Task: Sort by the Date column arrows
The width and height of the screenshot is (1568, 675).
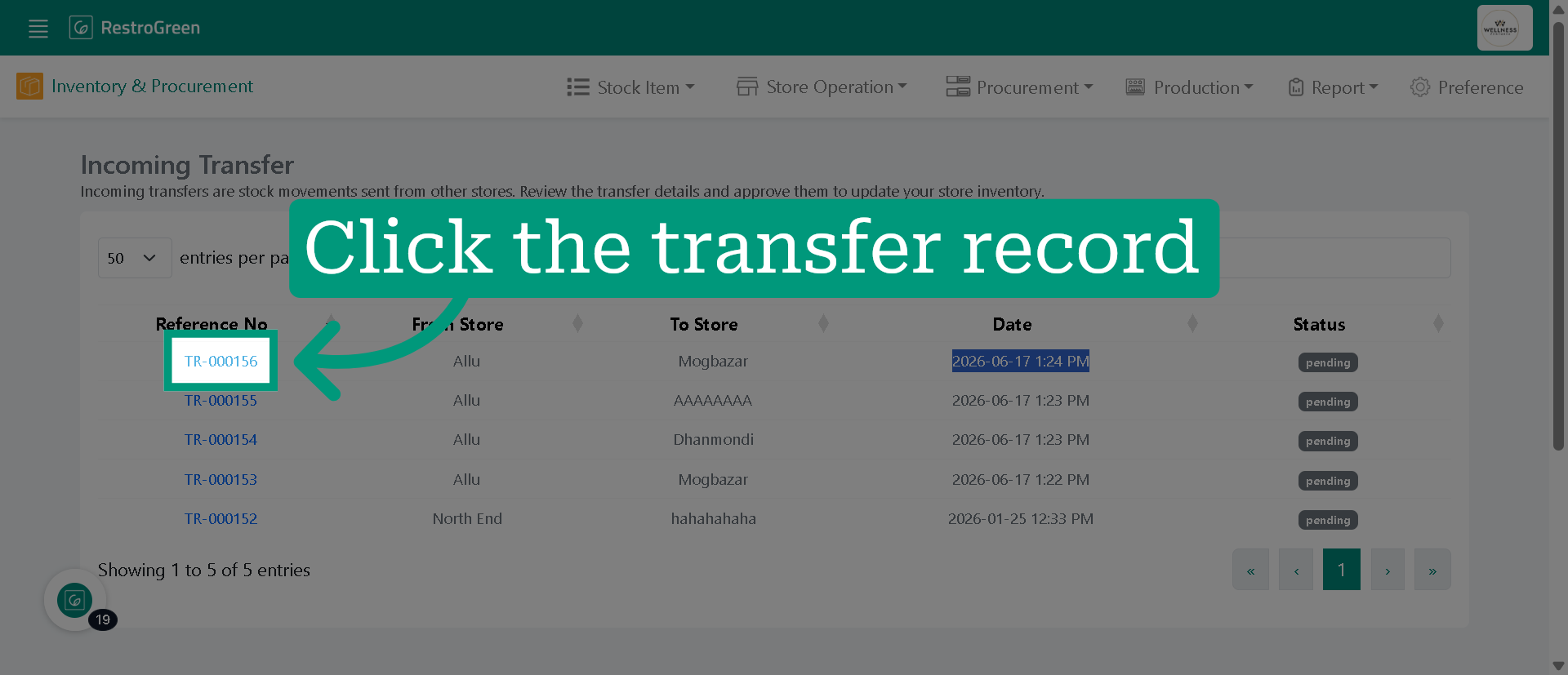Action: point(1192,324)
